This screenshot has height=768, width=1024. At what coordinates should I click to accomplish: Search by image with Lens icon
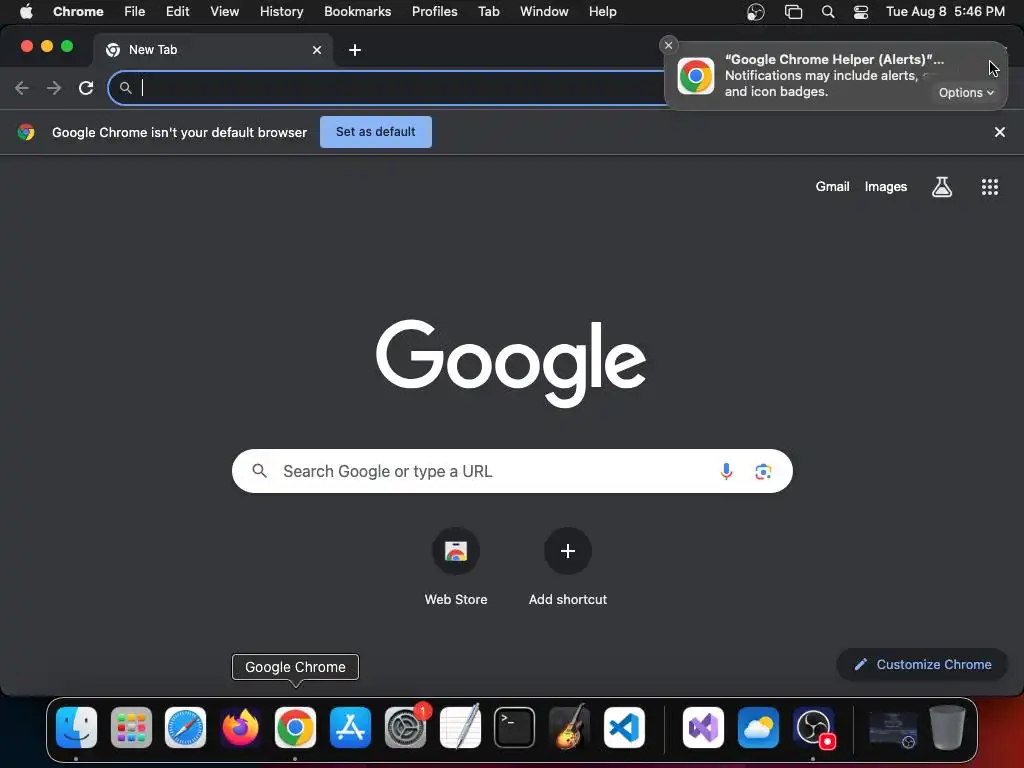click(763, 471)
